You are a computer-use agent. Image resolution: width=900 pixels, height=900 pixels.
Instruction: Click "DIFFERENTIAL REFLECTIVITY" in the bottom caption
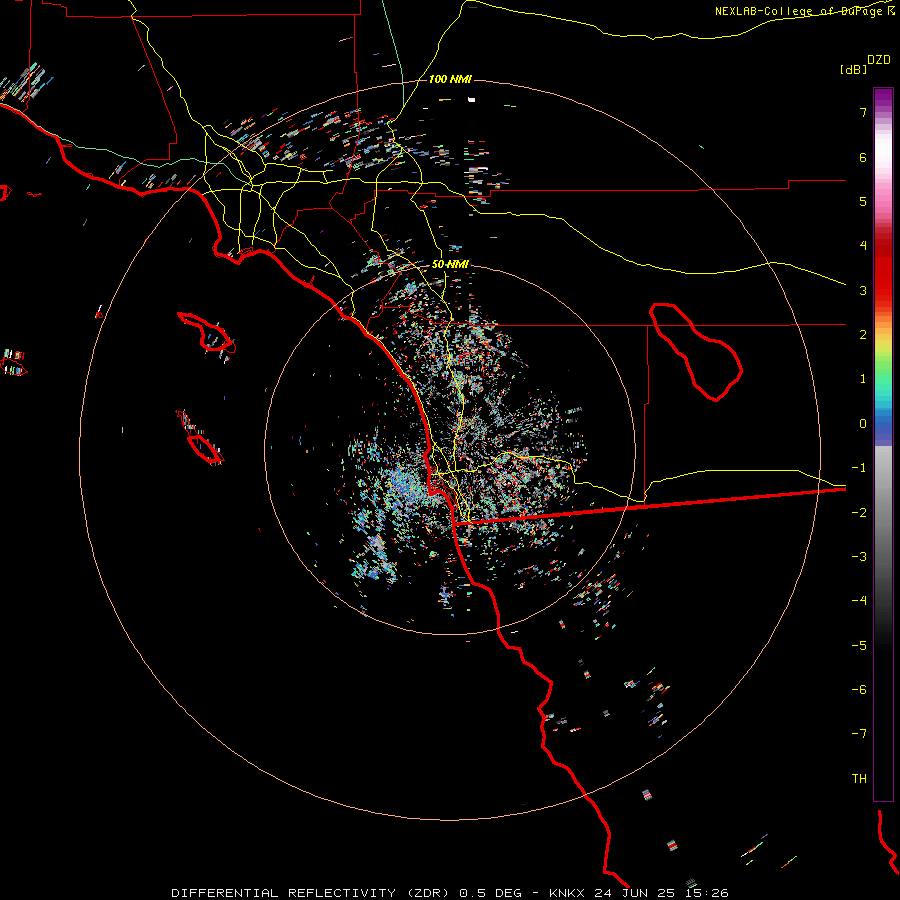tap(284, 893)
